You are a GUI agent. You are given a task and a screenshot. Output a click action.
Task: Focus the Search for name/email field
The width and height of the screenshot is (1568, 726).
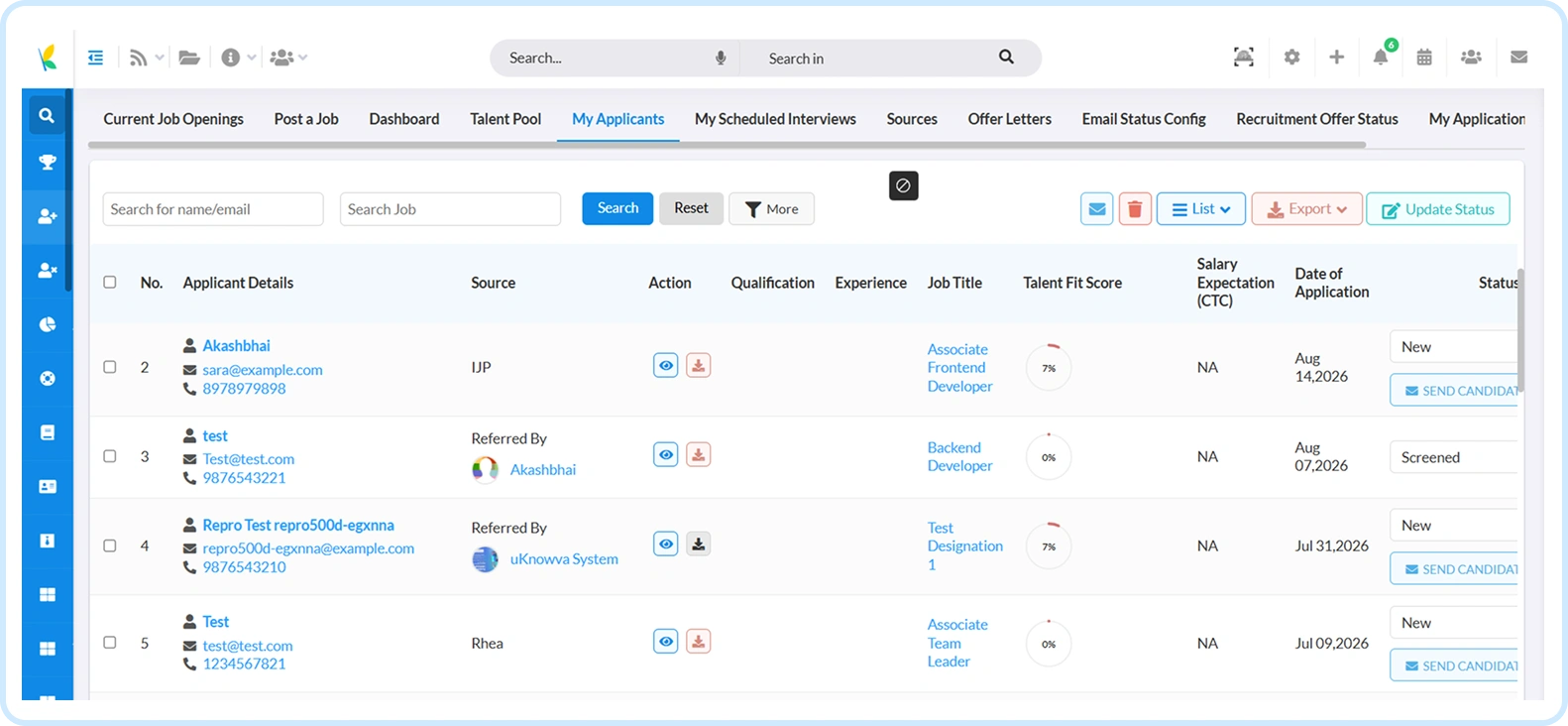click(213, 209)
